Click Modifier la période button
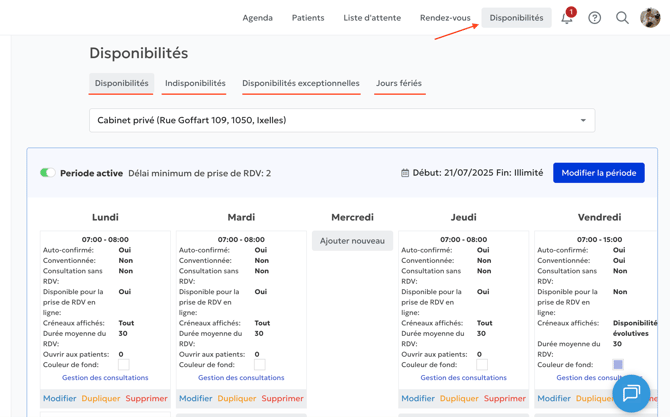Screen dimensions: 670x417 click(x=598, y=173)
